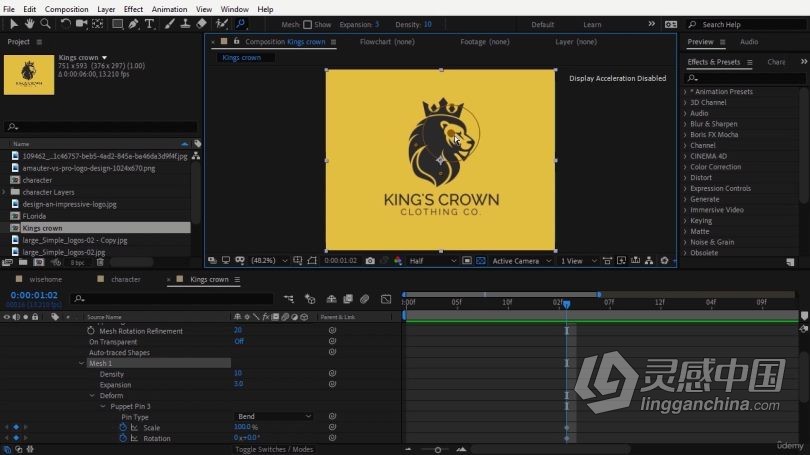810x455 pixels.
Task: Switch to the Audio panel tab
Action: tap(749, 42)
